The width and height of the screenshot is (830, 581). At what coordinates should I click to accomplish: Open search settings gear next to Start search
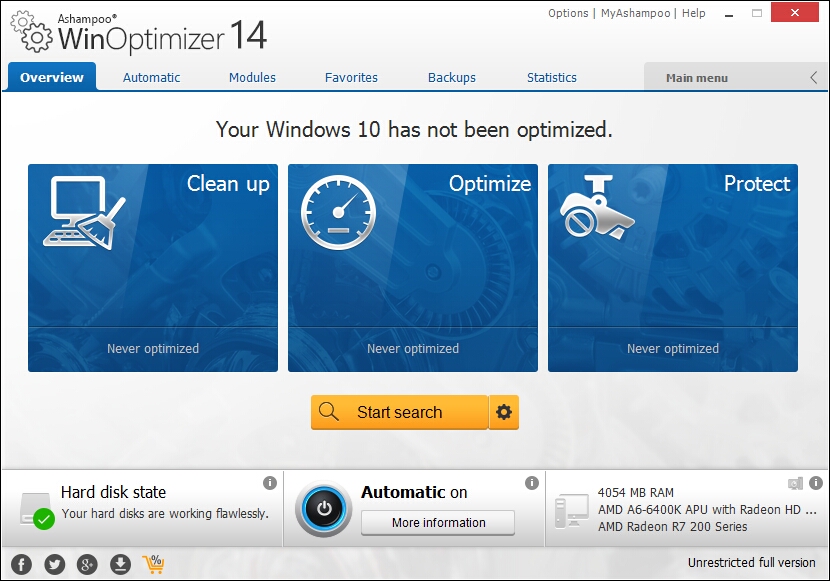pos(504,412)
